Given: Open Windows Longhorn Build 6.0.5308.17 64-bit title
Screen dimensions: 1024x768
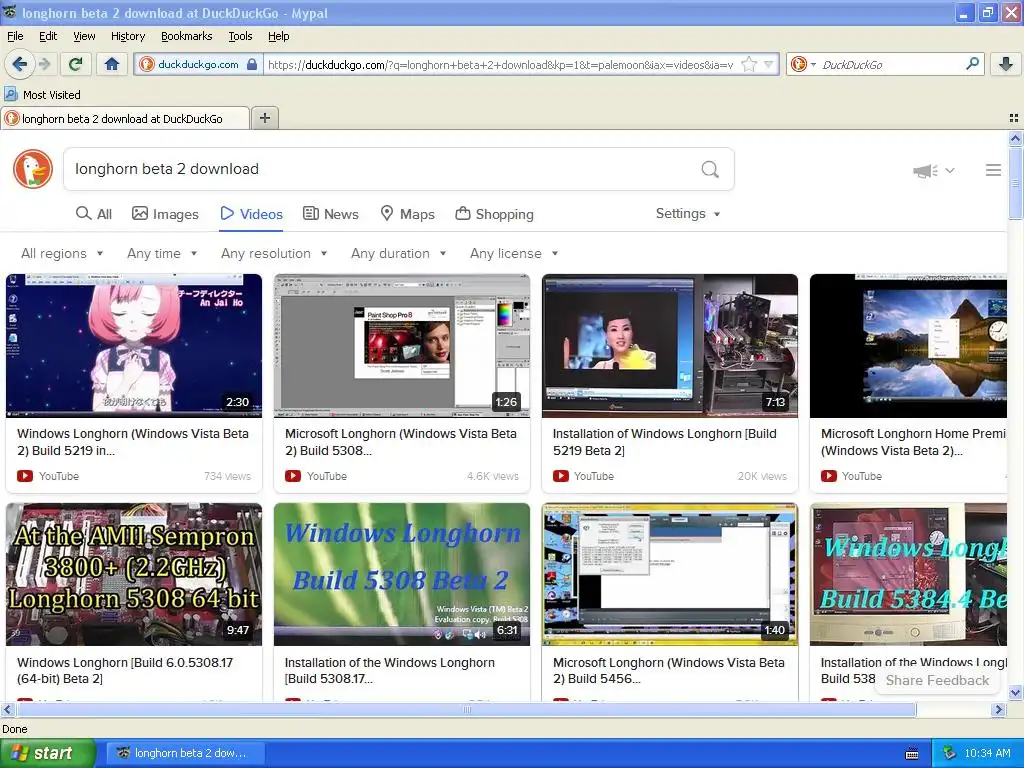Looking at the screenshot, I should 125,670.
